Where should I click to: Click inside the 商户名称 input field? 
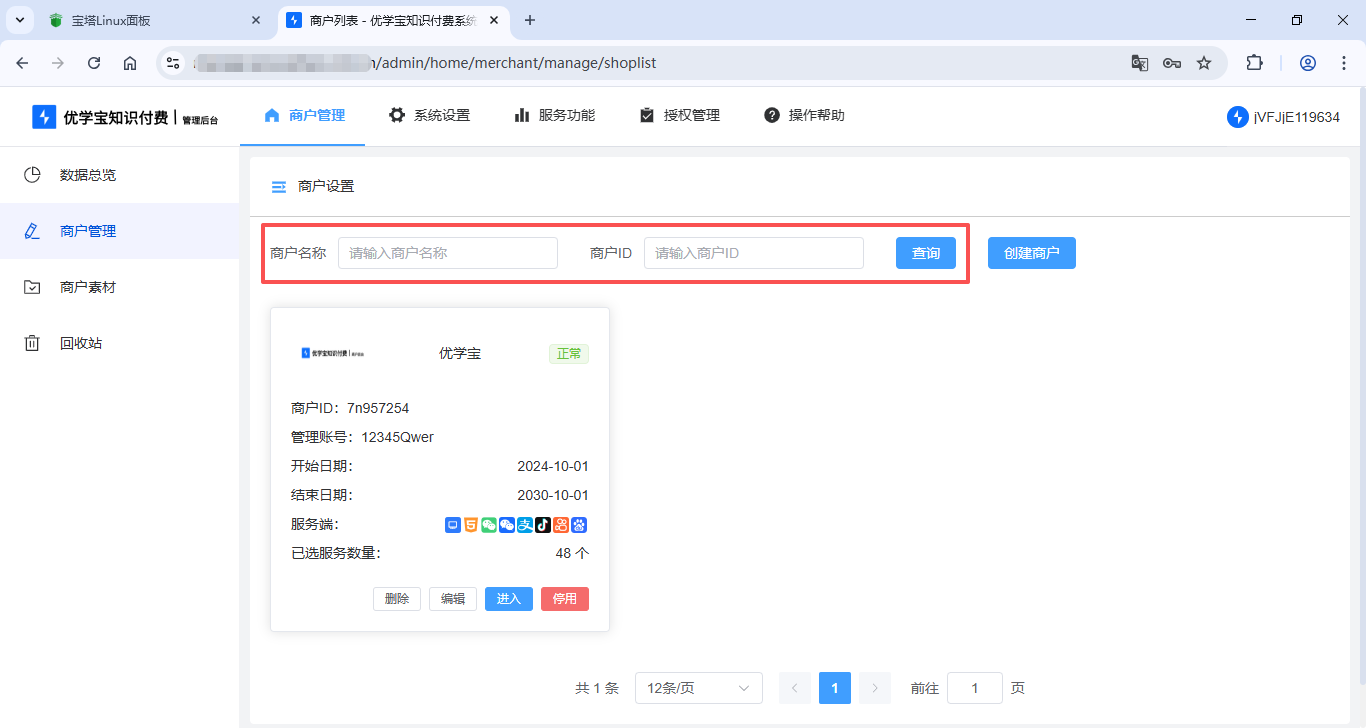click(447, 252)
